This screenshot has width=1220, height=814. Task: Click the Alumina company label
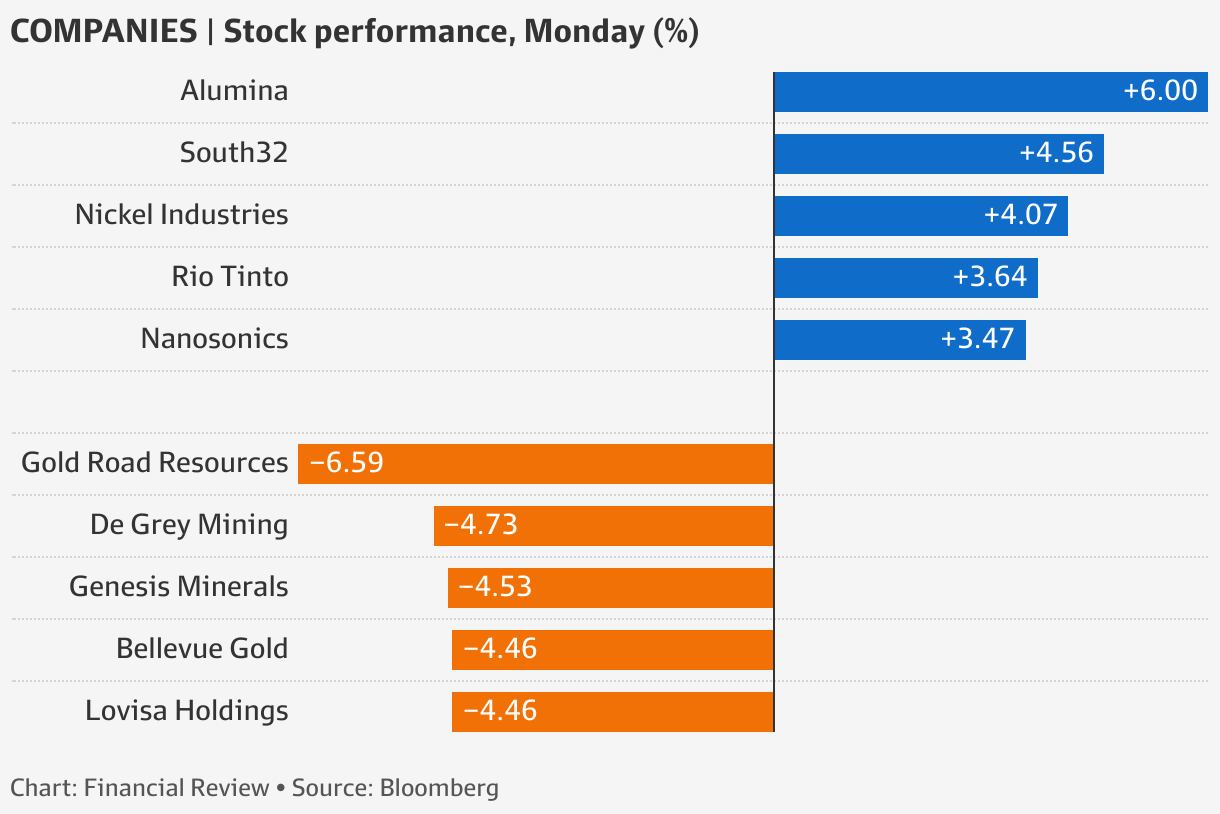[x=234, y=91]
